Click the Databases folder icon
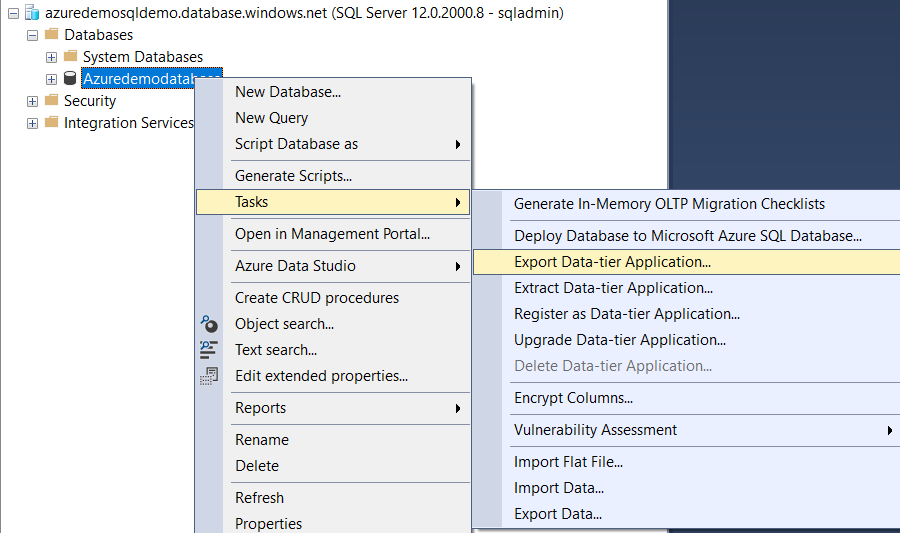This screenshot has width=900, height=533. (52, 34)
